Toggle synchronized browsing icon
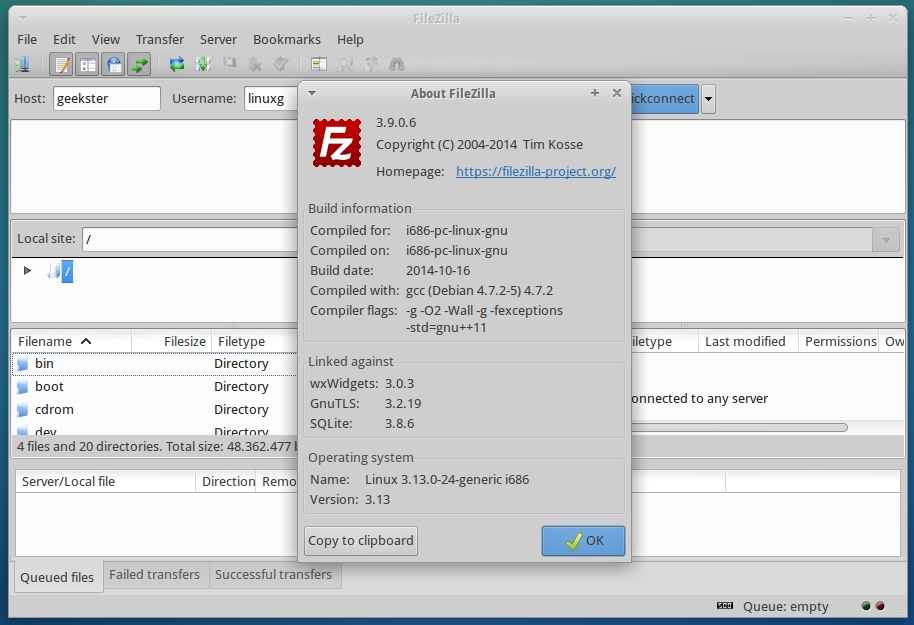The height and width of the screenshot is (625, 914). 371,64
